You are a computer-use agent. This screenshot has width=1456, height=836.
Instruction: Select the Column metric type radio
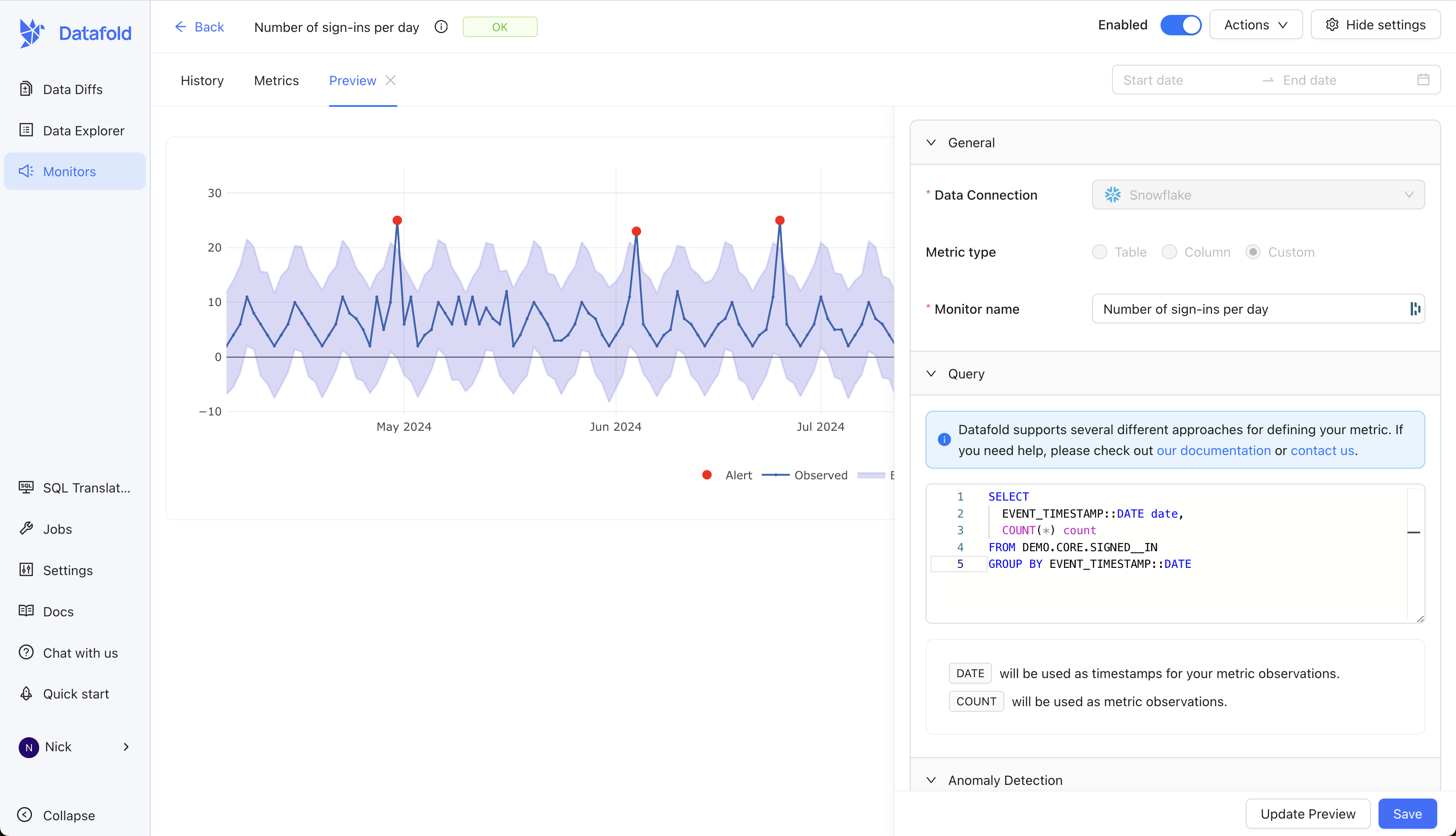coord(1169,252)
